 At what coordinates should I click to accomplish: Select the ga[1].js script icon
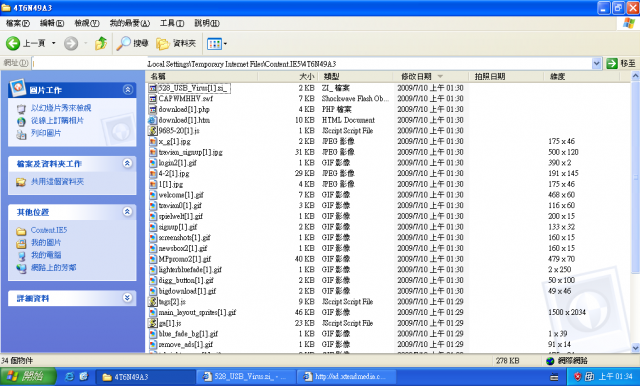[153, 323]
